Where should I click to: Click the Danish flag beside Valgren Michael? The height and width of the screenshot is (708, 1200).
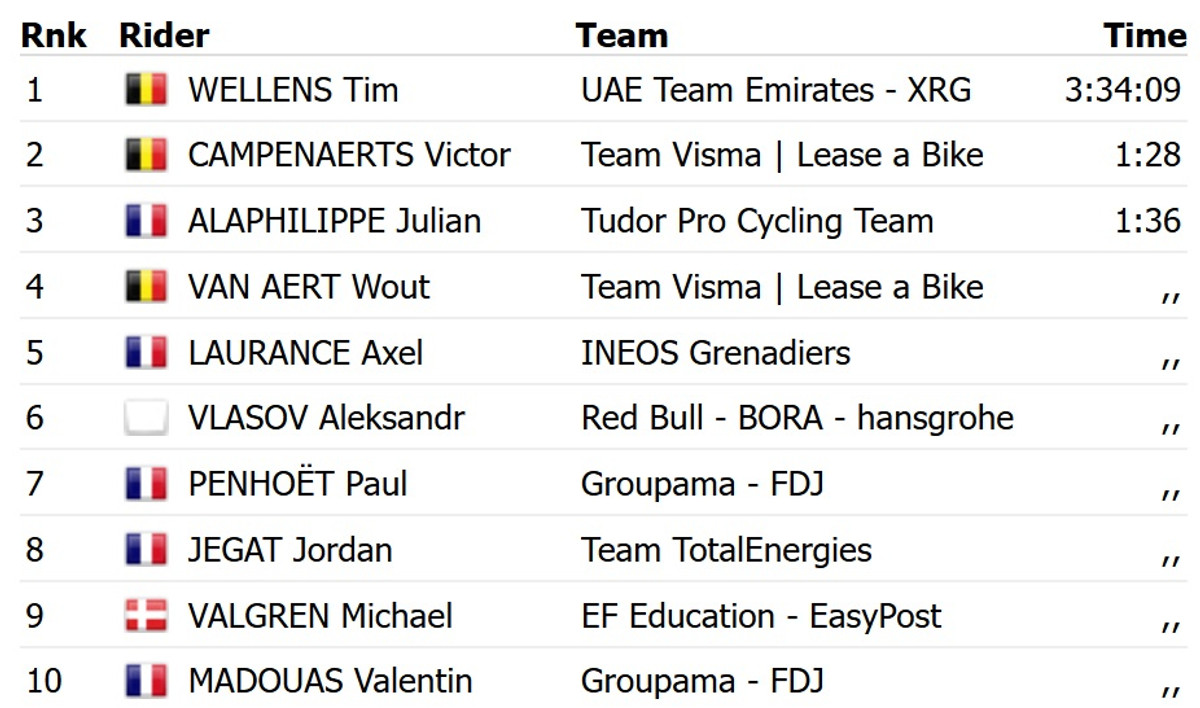coord(146,616)
